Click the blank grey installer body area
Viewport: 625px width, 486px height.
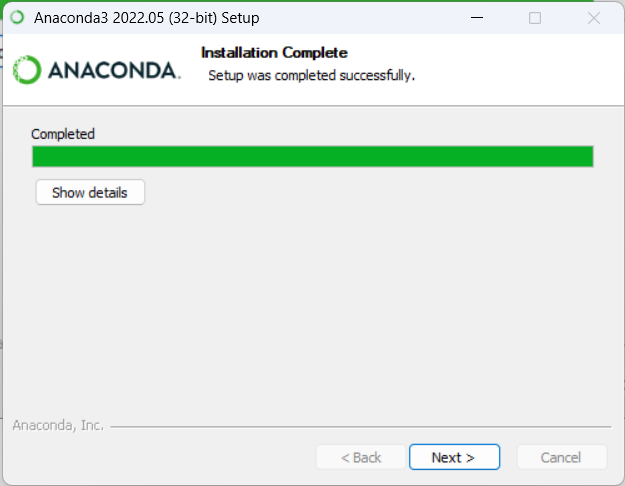click(x=312, y=311)
